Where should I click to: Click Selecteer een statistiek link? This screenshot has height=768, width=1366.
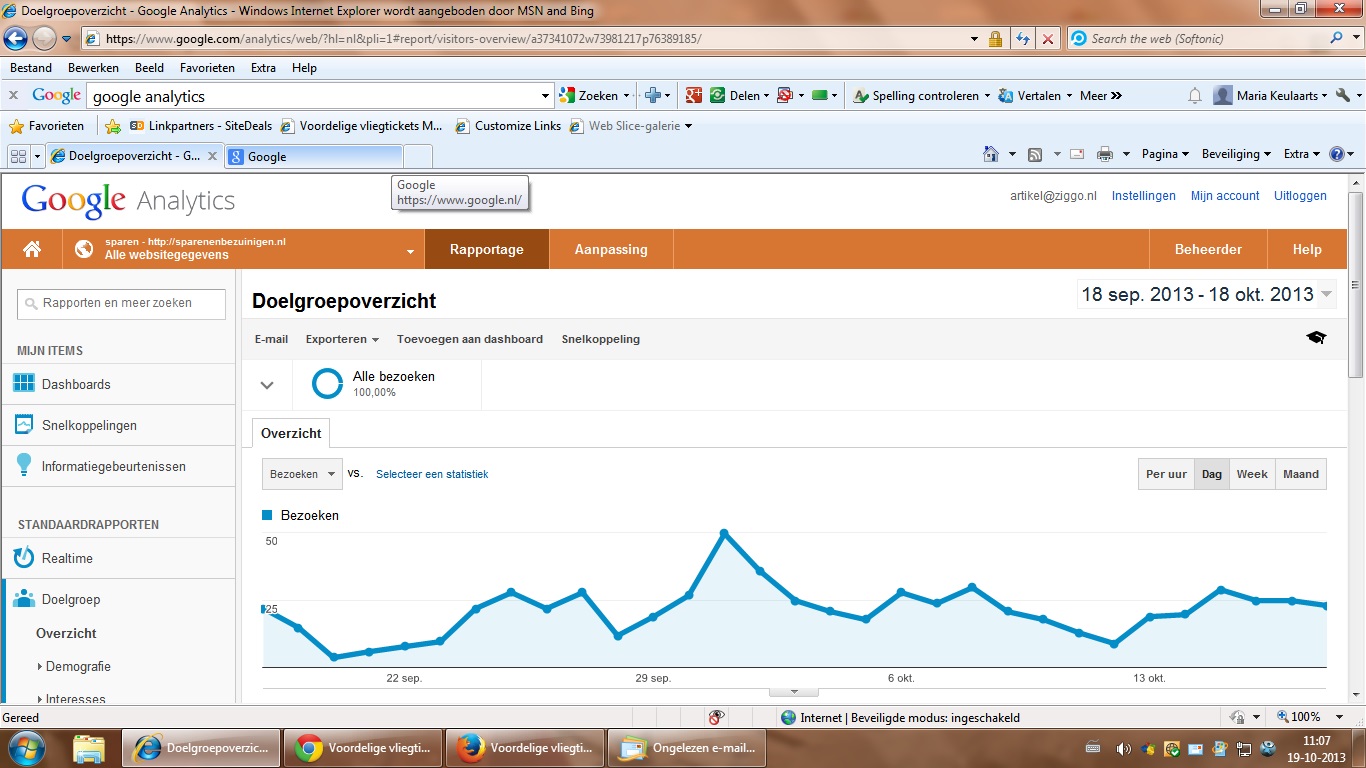[x=432, y=474]
